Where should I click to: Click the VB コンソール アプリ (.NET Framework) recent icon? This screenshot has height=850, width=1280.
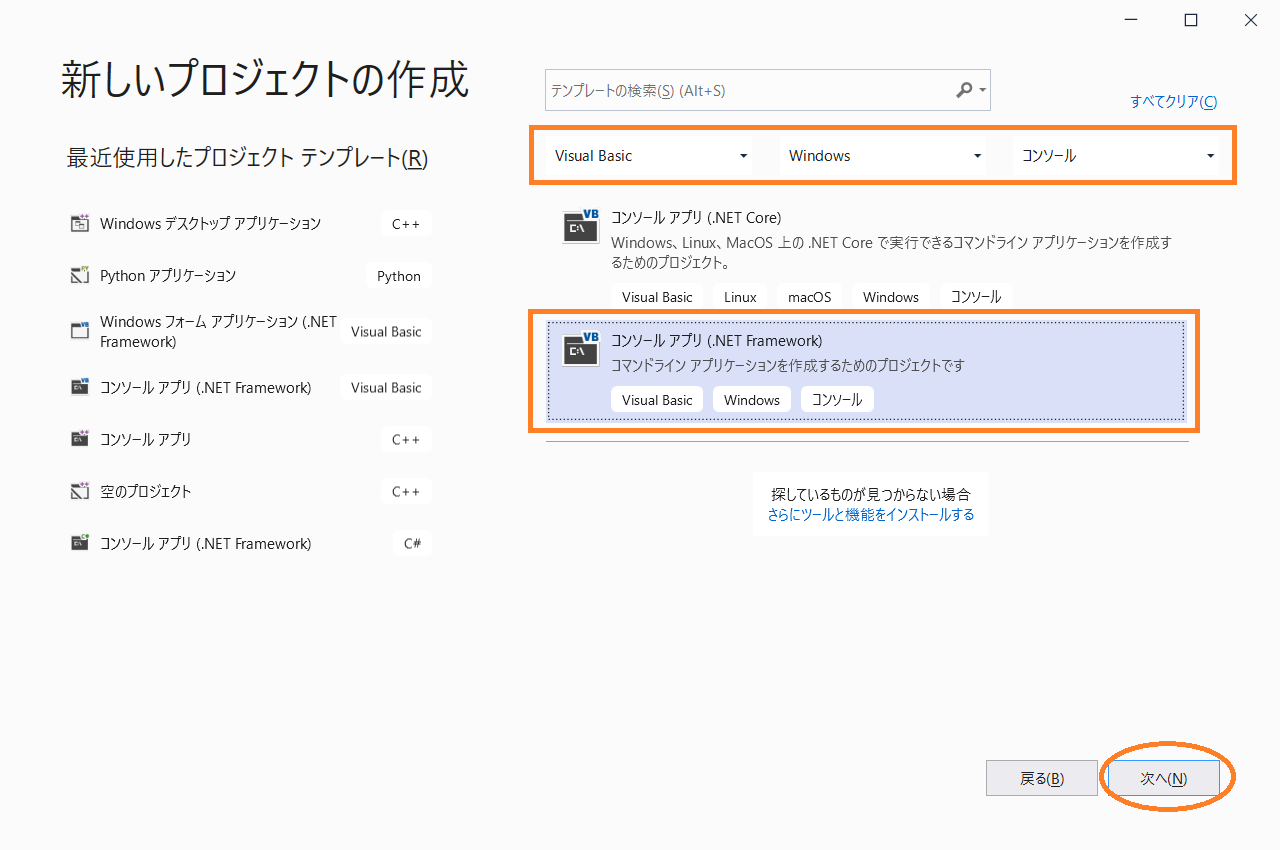(x=80, y=387)
